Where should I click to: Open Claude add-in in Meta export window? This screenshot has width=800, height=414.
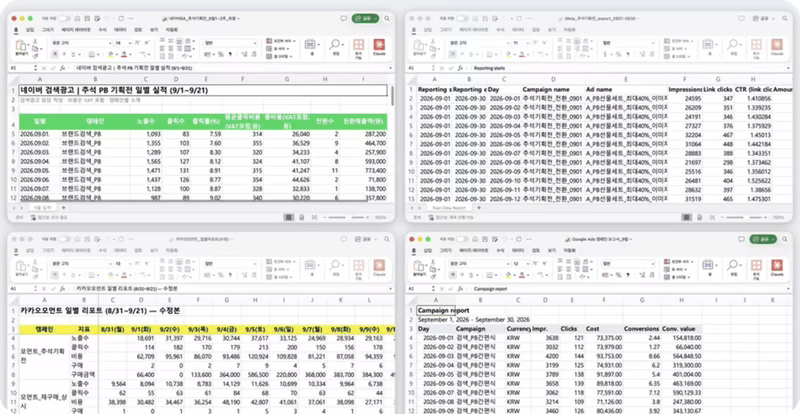(x=777, y=46)
